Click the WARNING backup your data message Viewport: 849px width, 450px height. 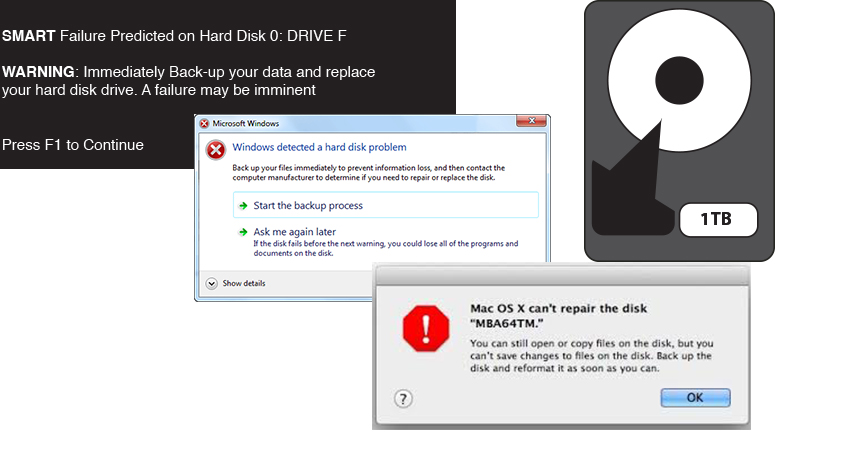(x=188, y=81)
